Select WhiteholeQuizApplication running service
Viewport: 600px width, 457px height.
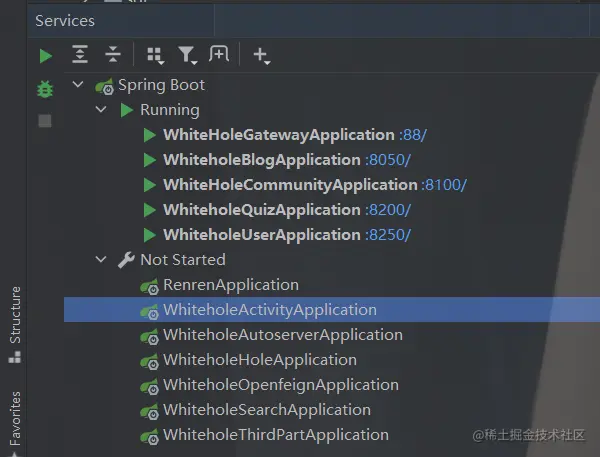[x=262, y=210]
